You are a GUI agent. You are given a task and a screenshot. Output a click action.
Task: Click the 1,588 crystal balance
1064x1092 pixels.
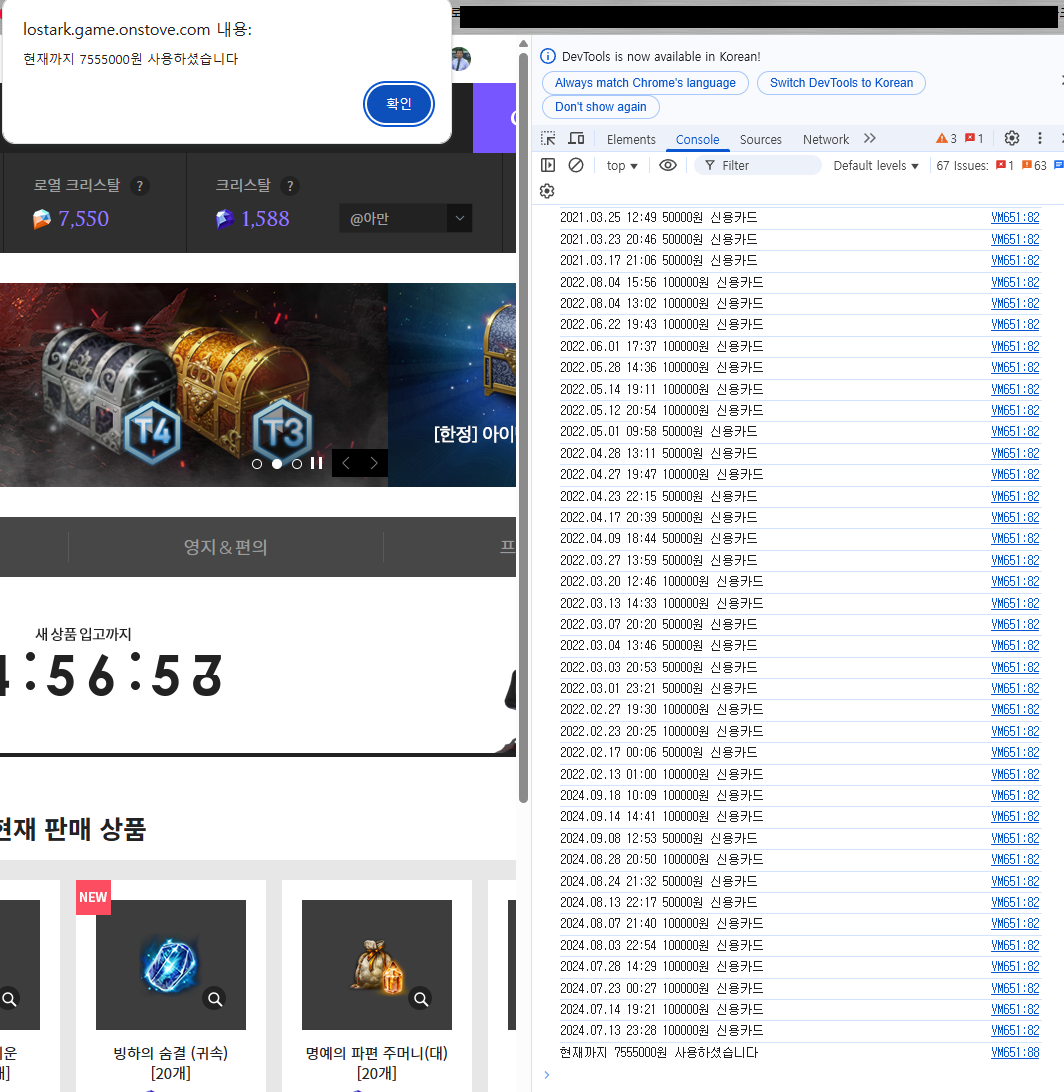tap(265, 219)
